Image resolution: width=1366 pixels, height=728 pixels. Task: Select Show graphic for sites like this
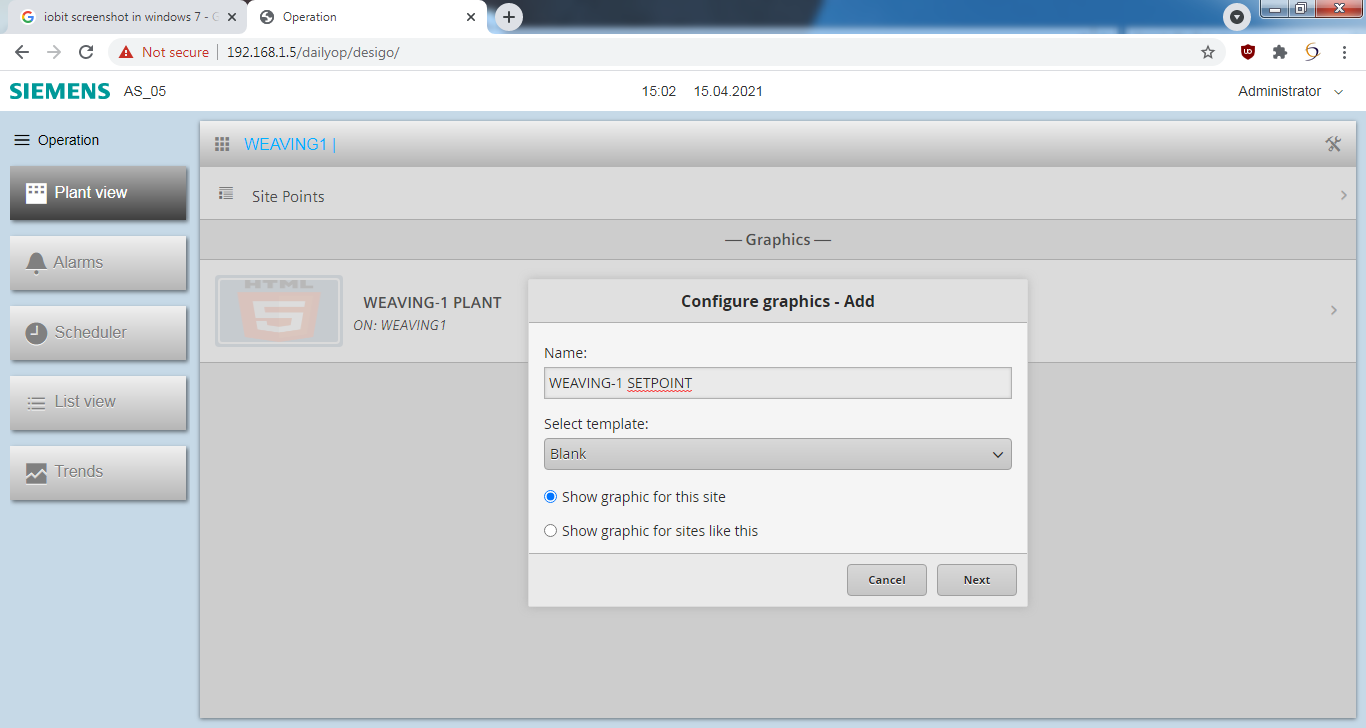[550, 531]
